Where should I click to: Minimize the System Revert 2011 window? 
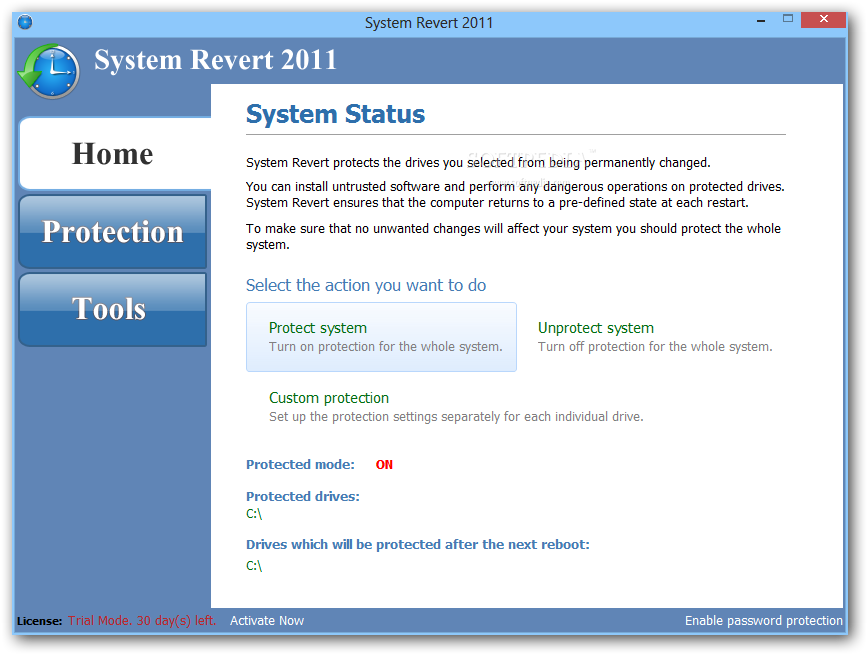(x=761, y=20)
